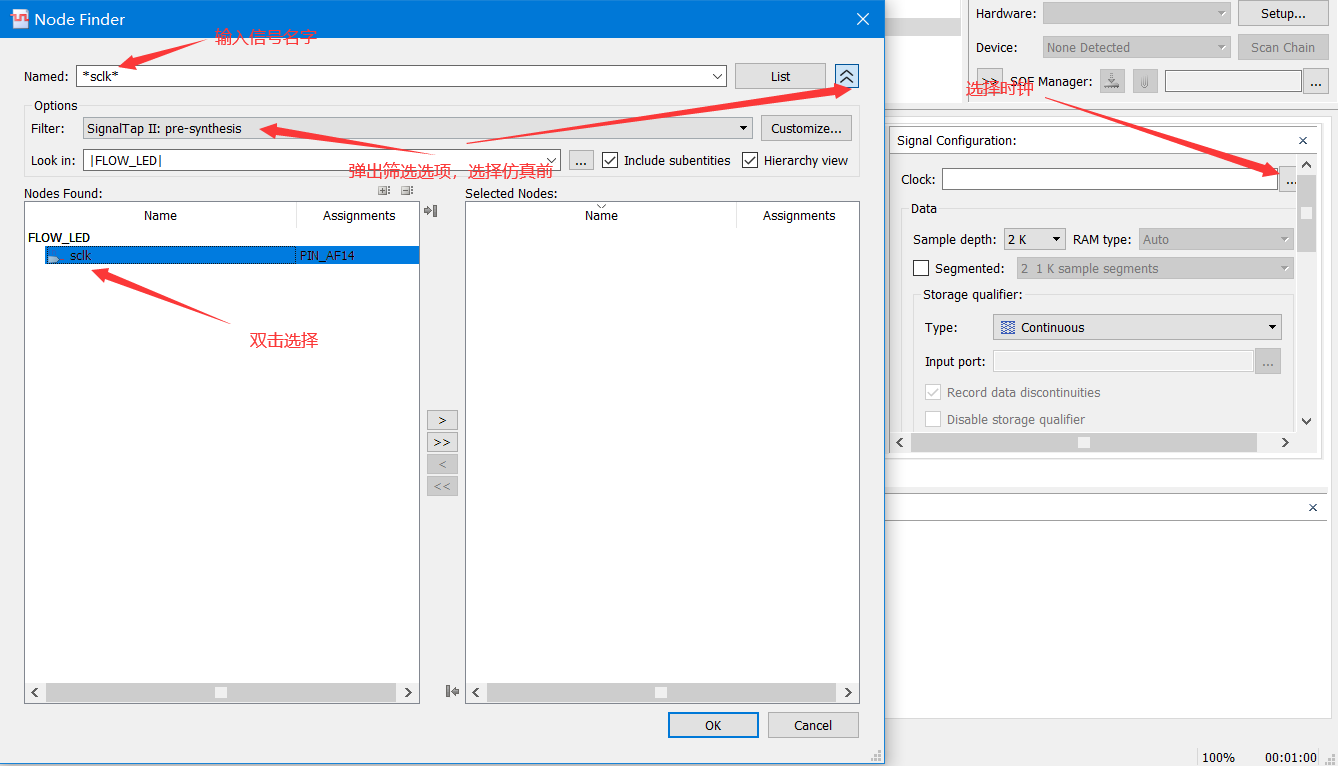Click the arrow-to-bar icon beside Selected Nodes
The width and height of the screenshot is (1338, 766).
[431, 210]
